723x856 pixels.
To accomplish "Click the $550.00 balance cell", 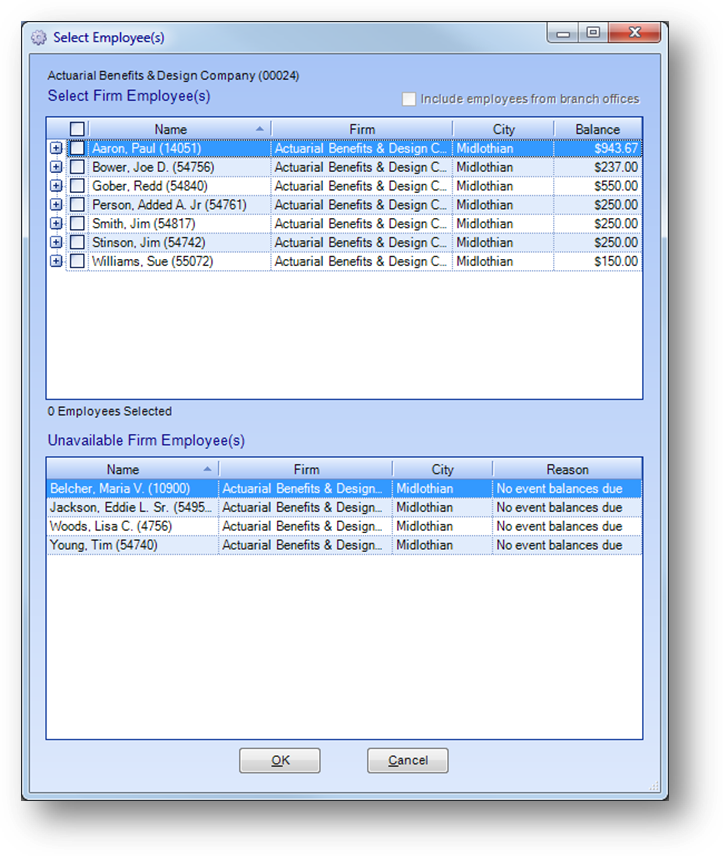I will pos(598,186).
